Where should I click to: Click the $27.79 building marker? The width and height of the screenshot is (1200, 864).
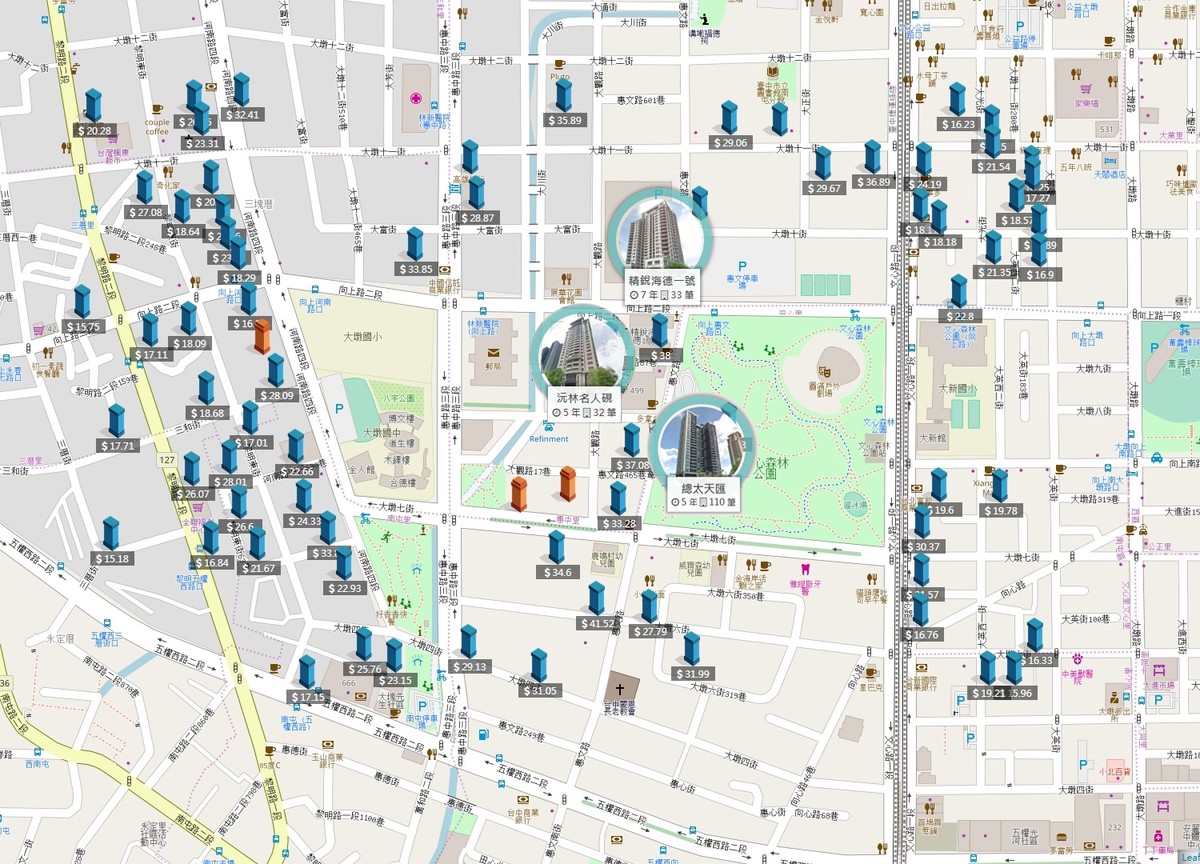tap(649, 607)
